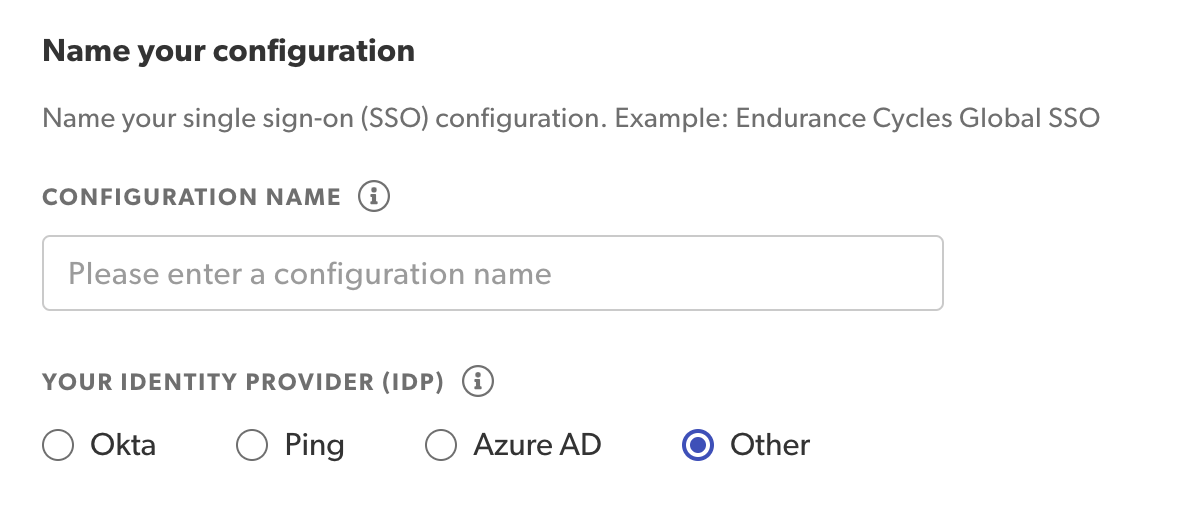Click the 'Other' option label text
Image resolution: width=1202 pixels, height=522 pixels.
coord(770,444)
